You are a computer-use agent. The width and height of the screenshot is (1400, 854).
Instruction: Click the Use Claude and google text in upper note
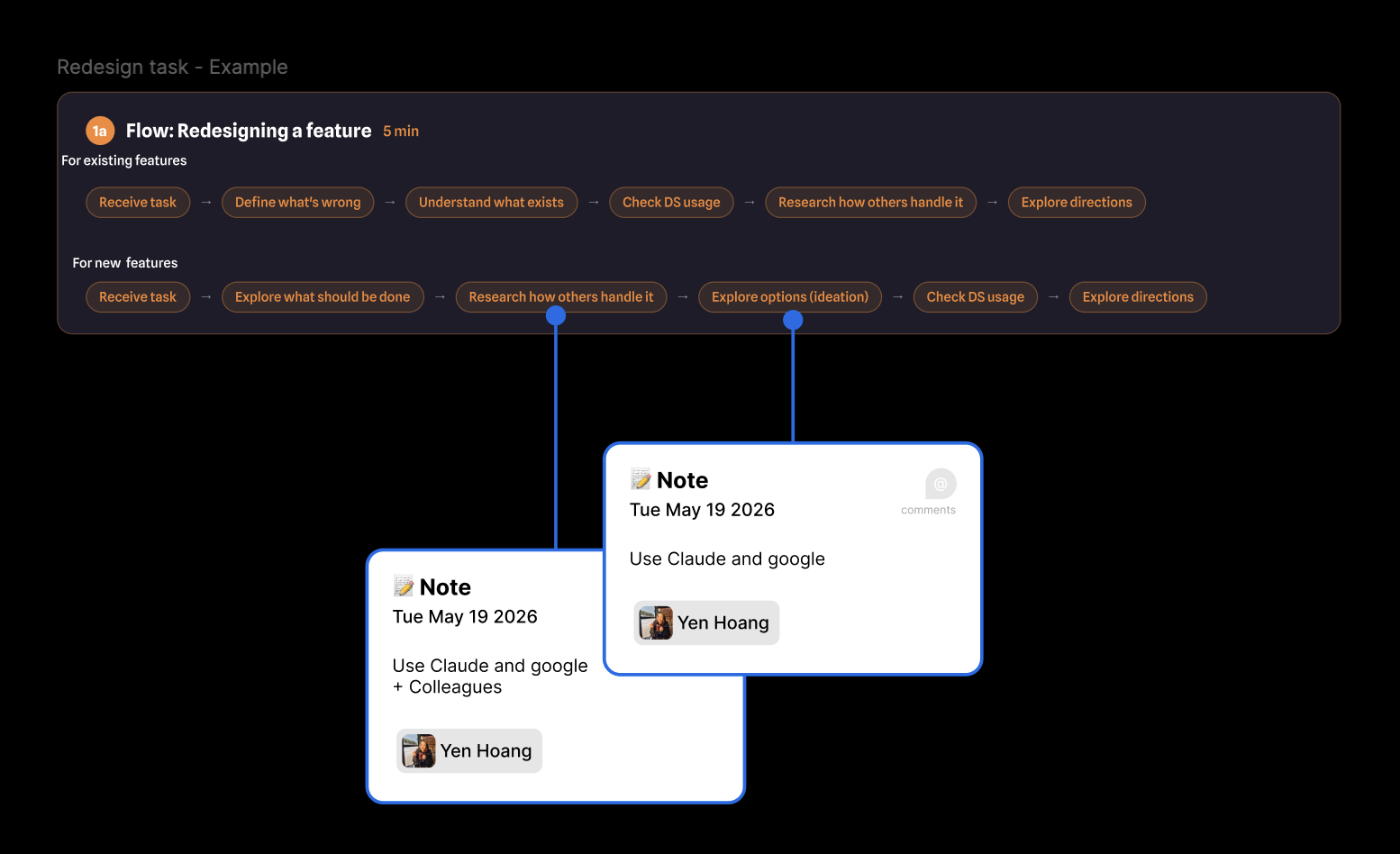727,559
